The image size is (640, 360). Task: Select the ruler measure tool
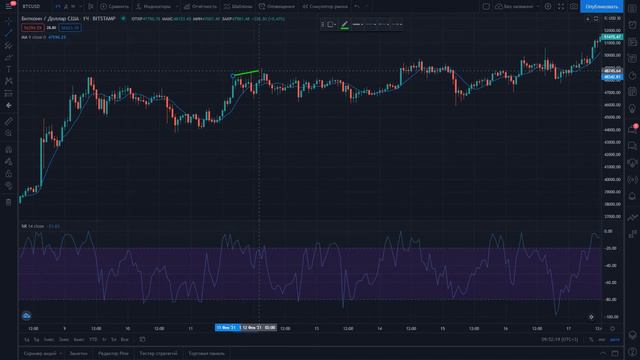pos(9,121)
